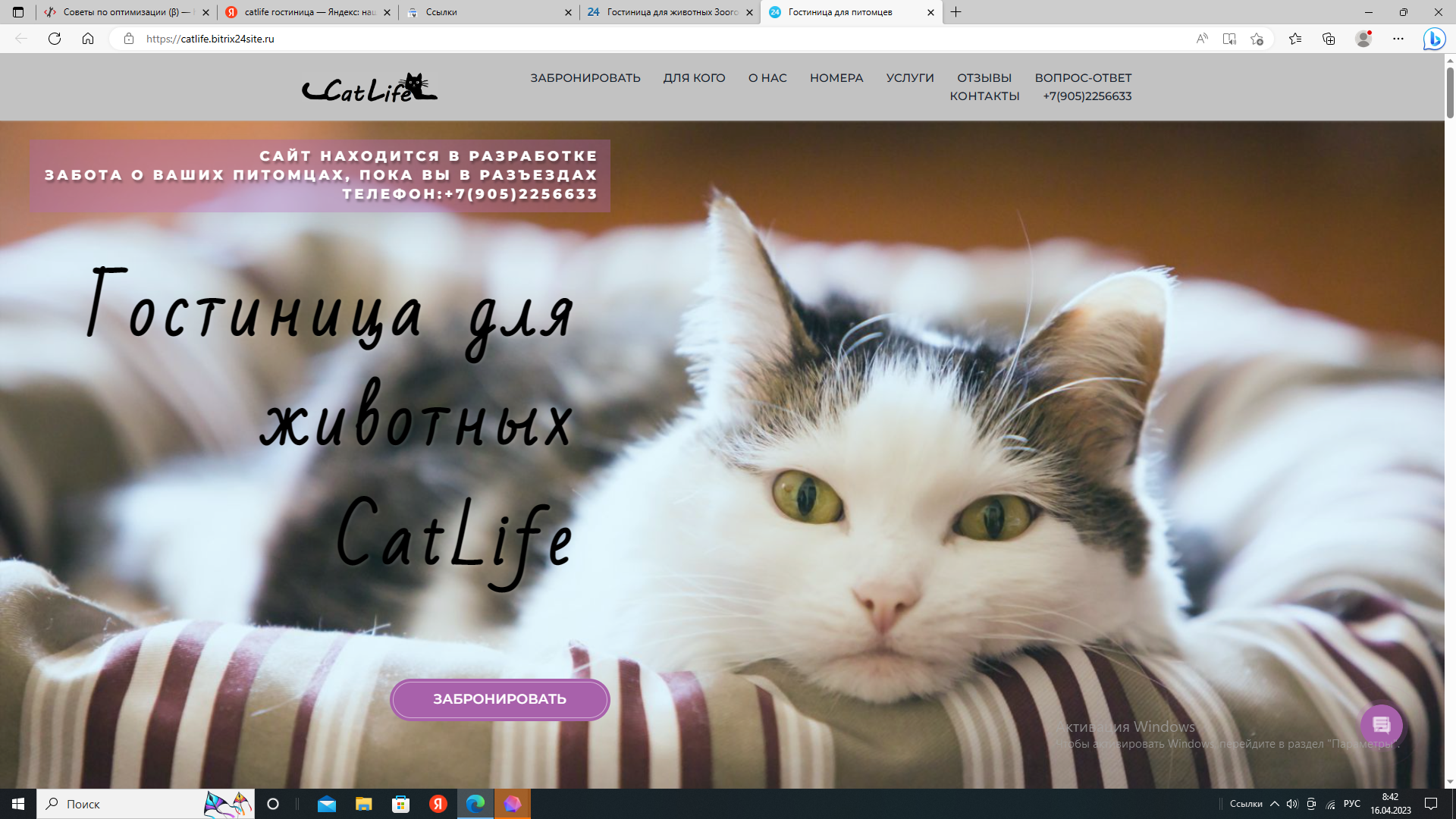Open Settings and more menu

(x=1398, y=39)
